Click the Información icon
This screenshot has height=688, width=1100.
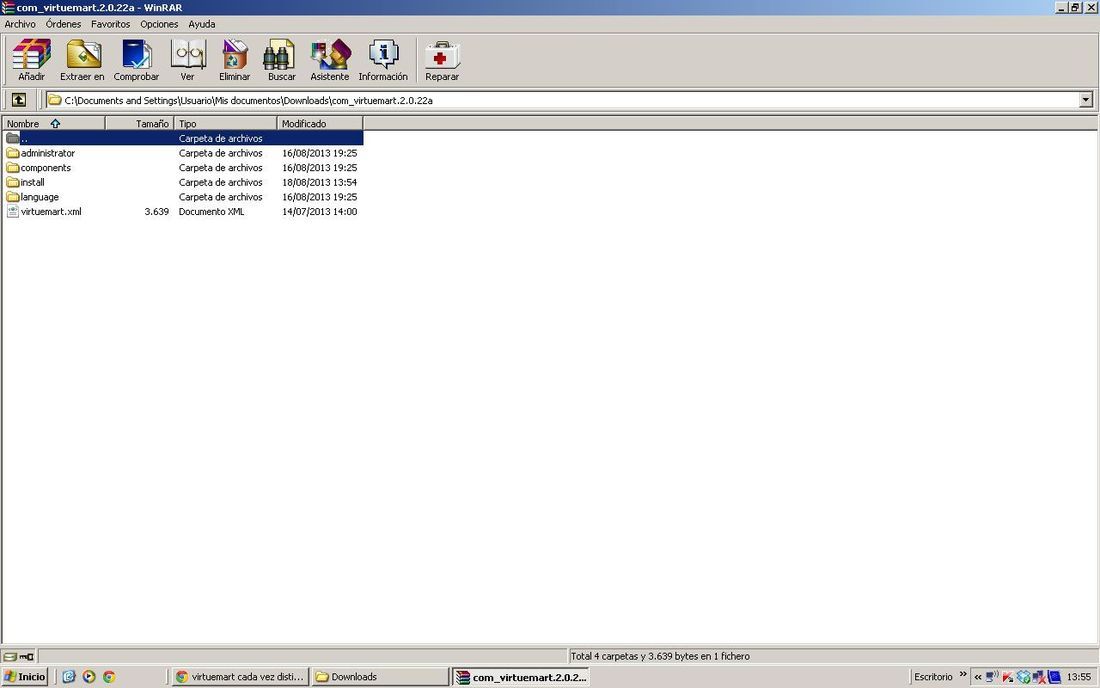[383, 60]
